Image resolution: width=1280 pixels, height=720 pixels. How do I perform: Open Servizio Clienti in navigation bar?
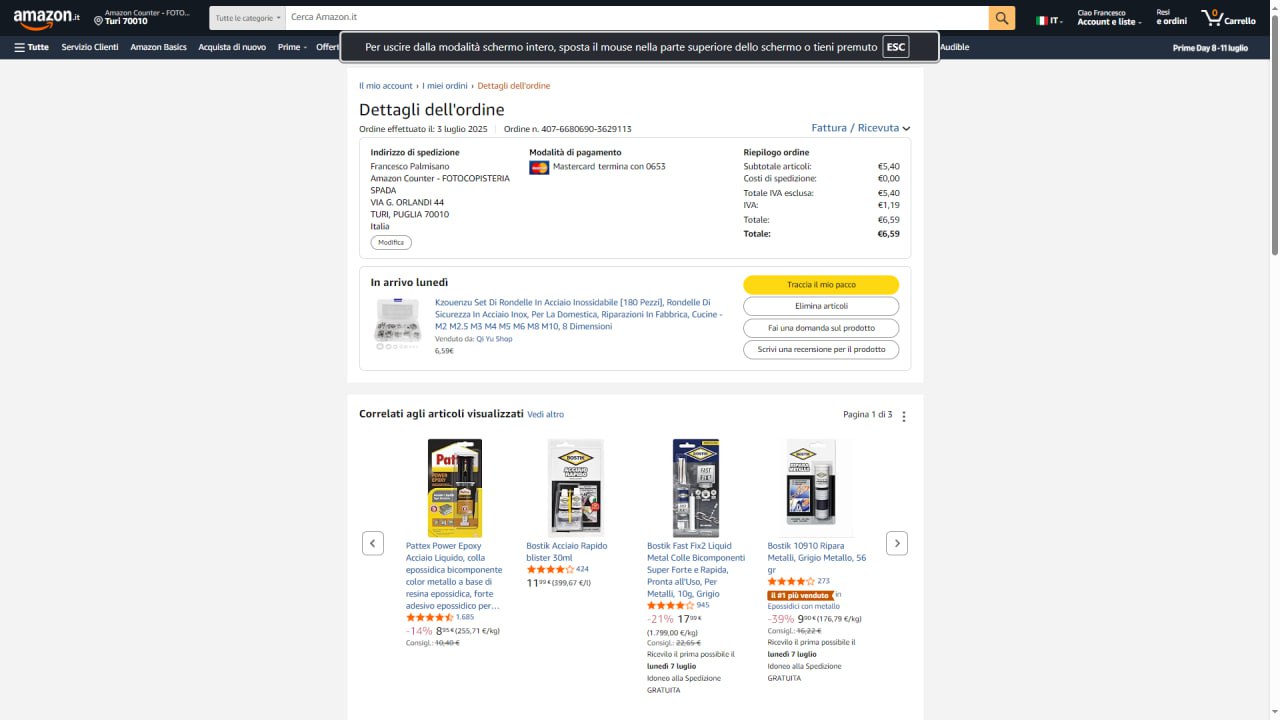click(90, 47)
